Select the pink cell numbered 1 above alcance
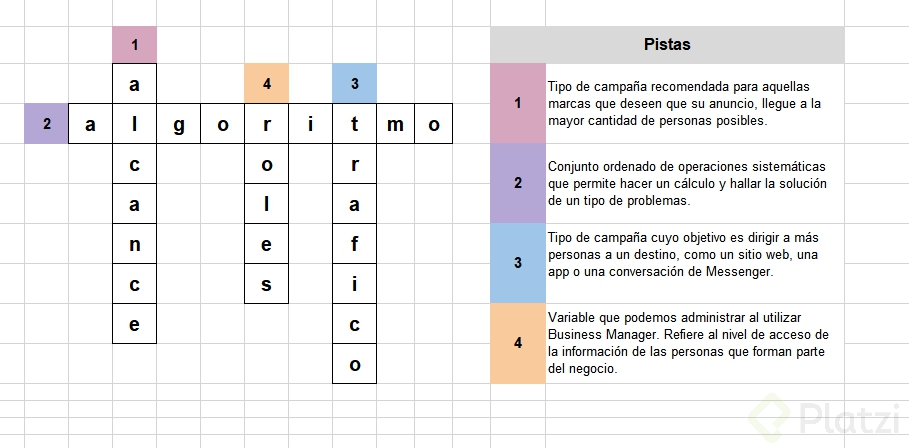The width and height of the screenshot is (909, 448). tap(134, 45)
